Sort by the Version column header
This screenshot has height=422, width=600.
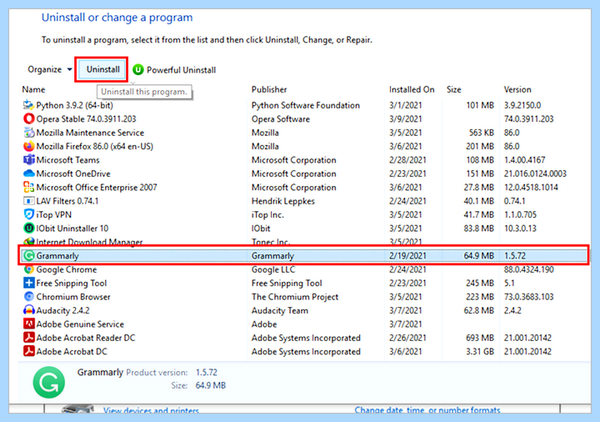517,90
